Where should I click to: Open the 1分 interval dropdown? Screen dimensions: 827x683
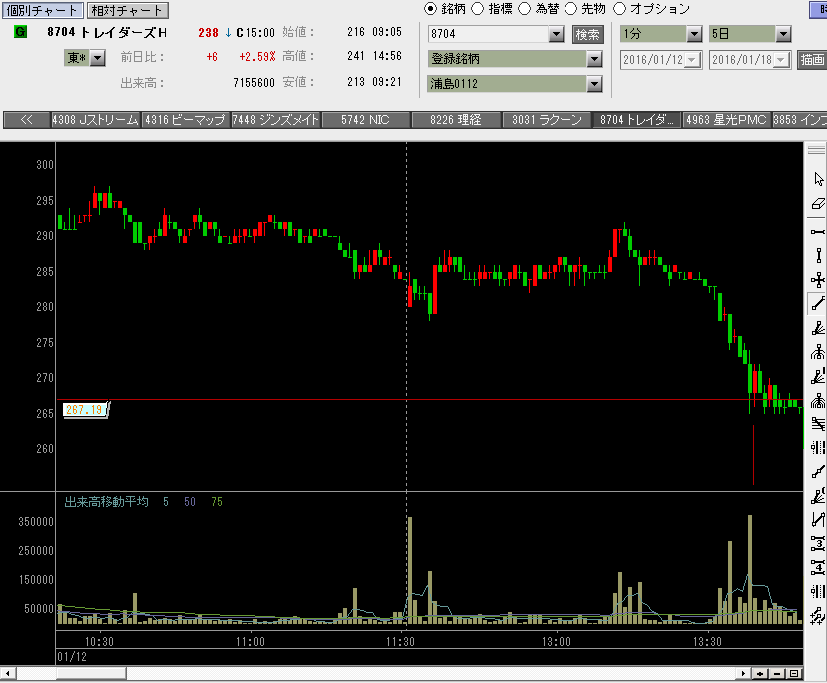tap(694, 35)
